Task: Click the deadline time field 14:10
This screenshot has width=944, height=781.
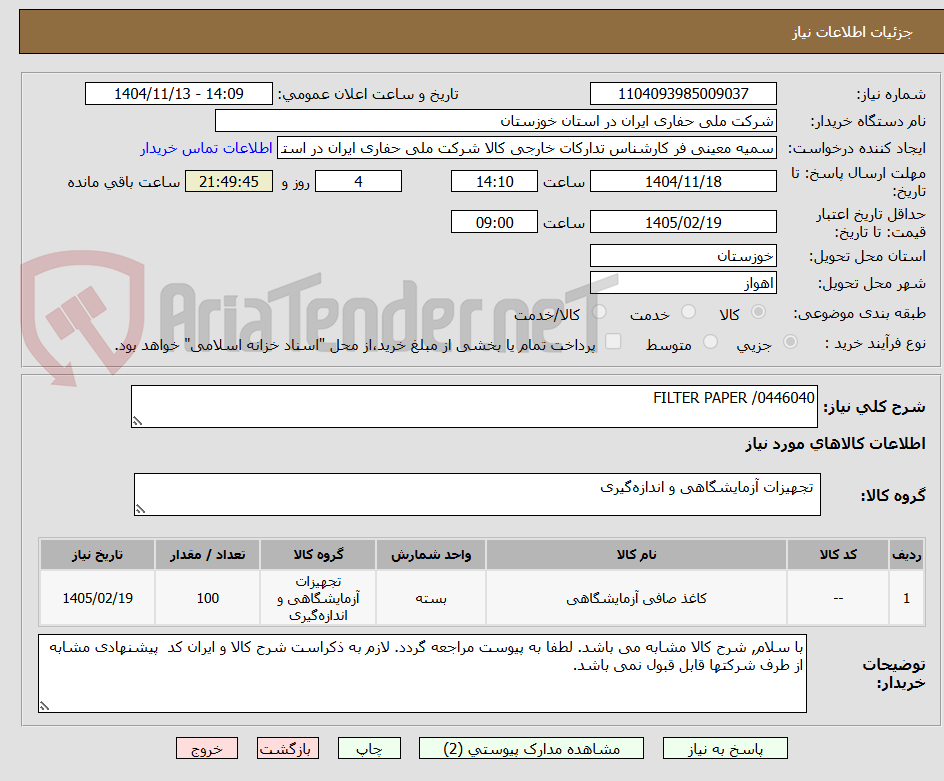Action: [x=494, y=181]
